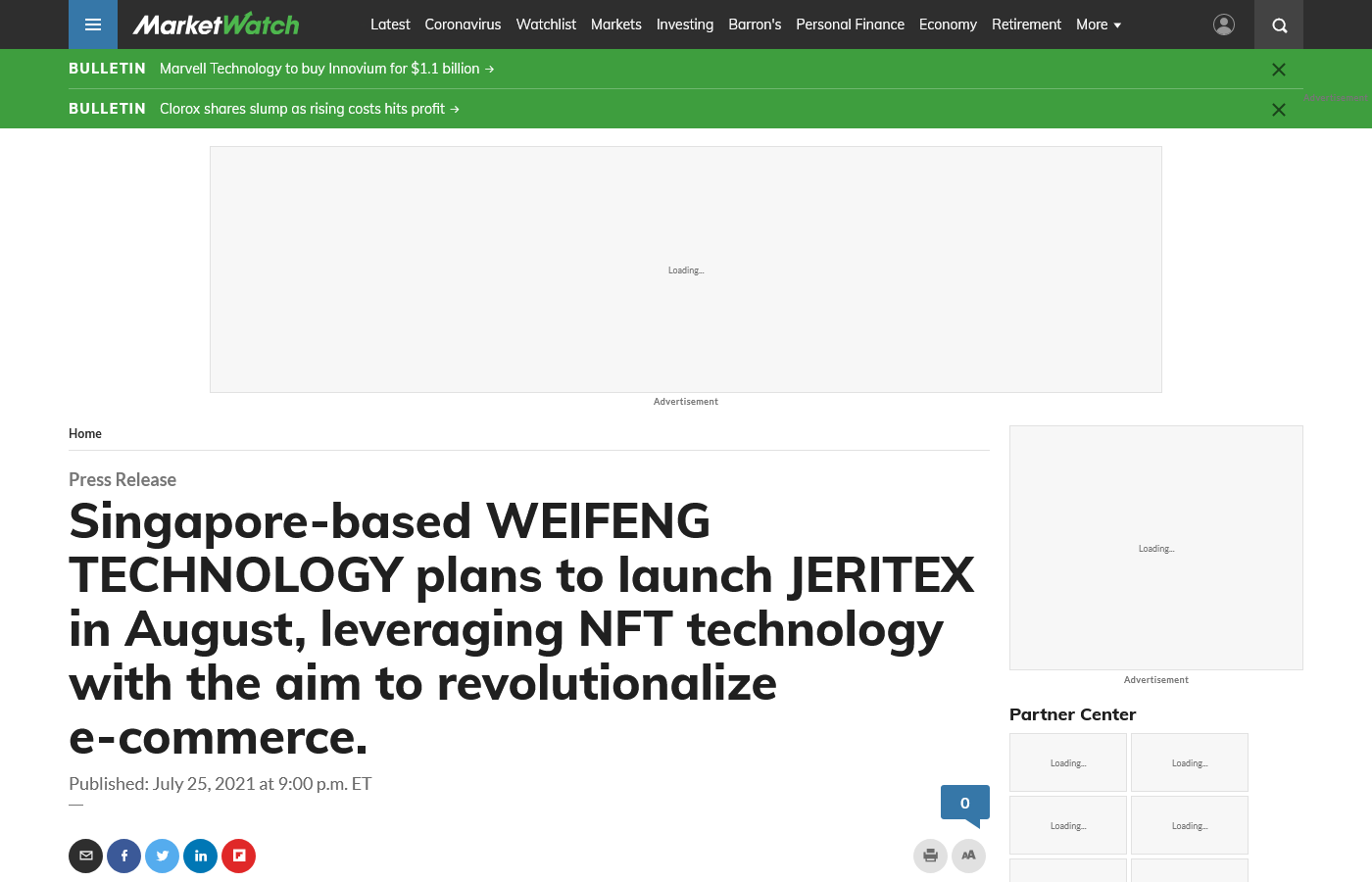Open Personal Finance section
Screen dimensions: 1372x882
[x=850, y=24]
